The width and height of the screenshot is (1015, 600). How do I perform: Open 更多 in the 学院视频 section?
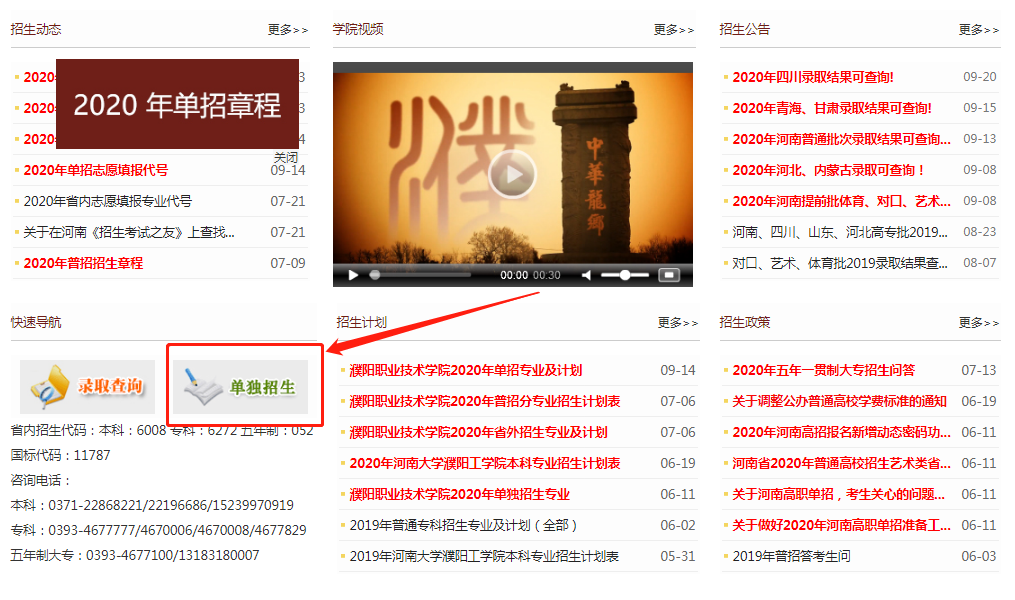tap(674, 29)
